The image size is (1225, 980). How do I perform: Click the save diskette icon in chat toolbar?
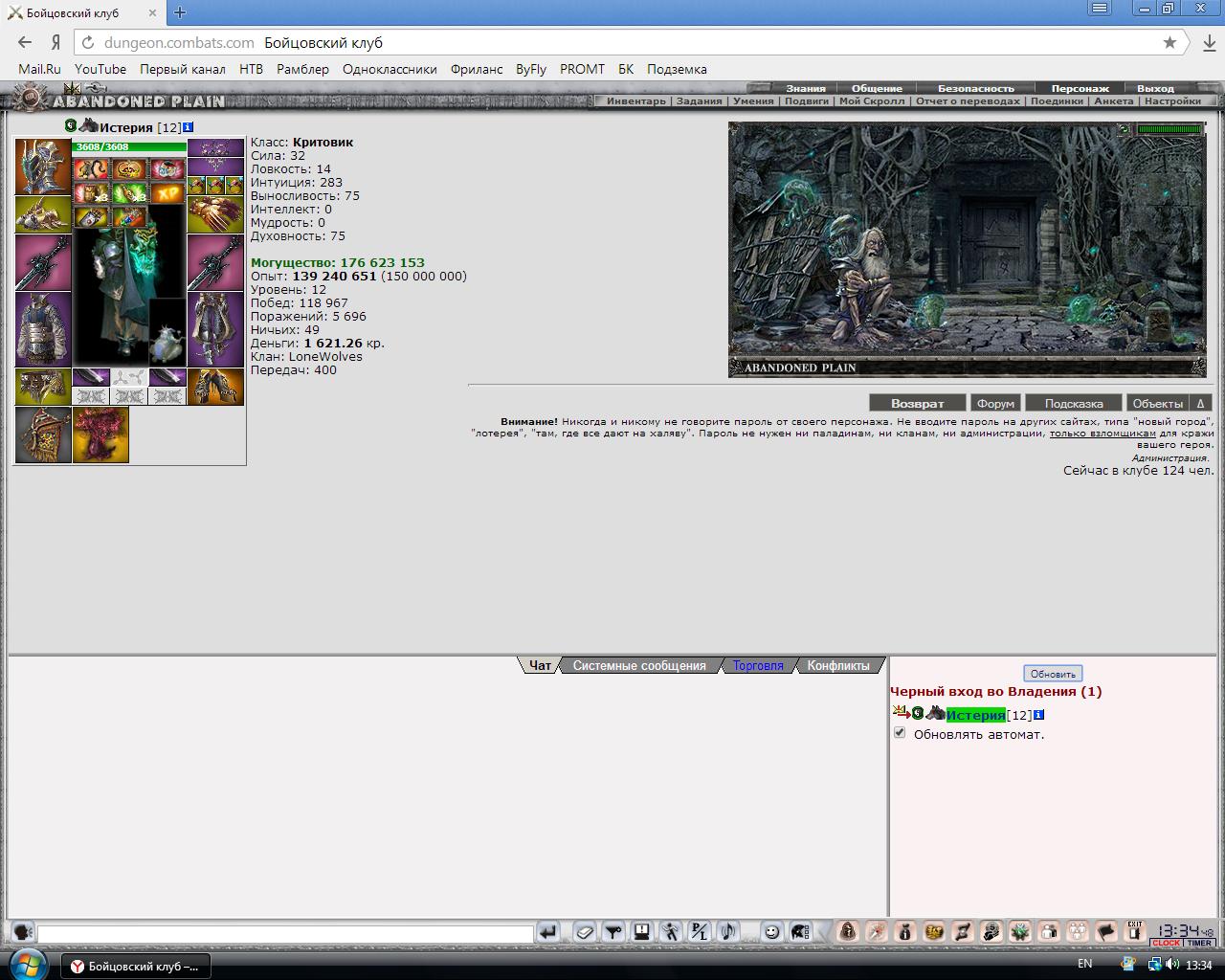(642, 932)
